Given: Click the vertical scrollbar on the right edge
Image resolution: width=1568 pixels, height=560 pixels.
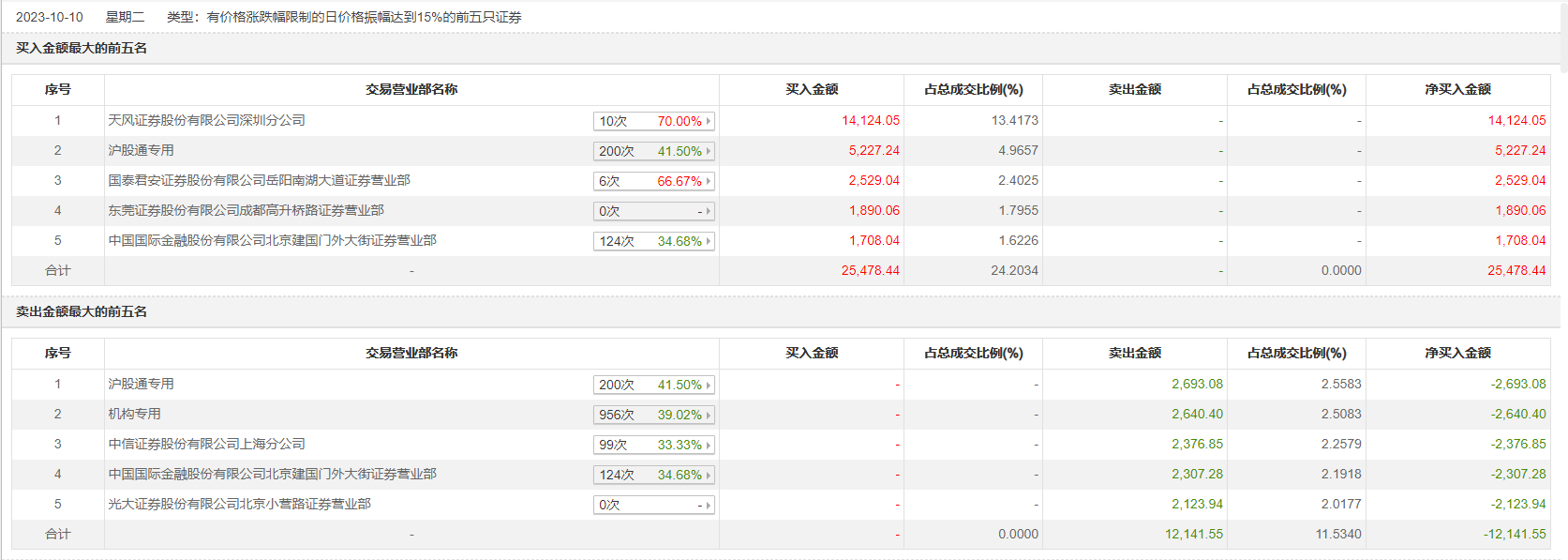Looking at the screenshot, I should point(1562,38).
